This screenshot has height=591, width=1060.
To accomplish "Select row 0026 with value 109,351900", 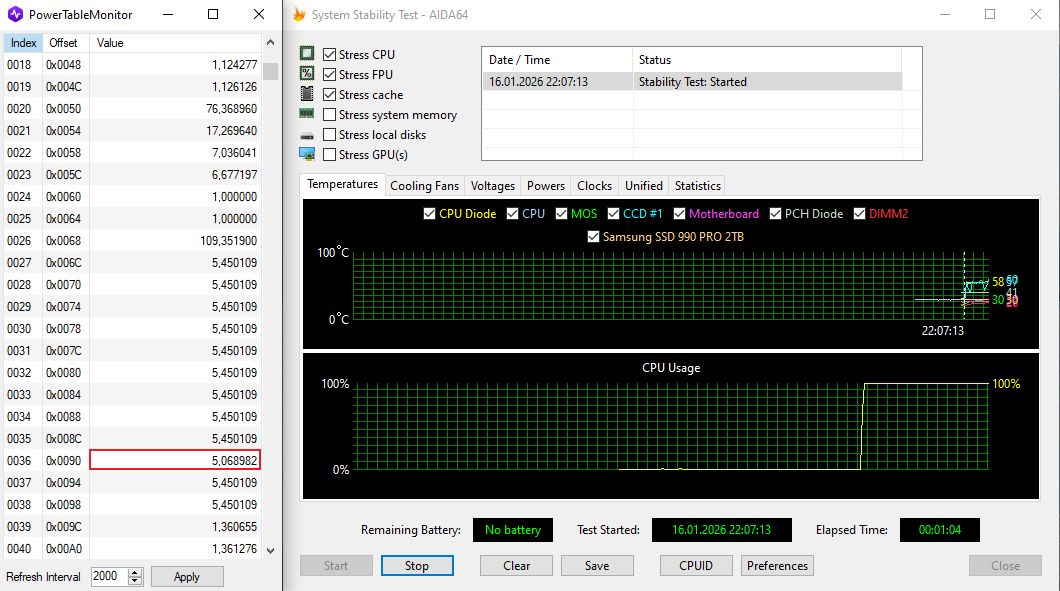I will pos(132,241).
